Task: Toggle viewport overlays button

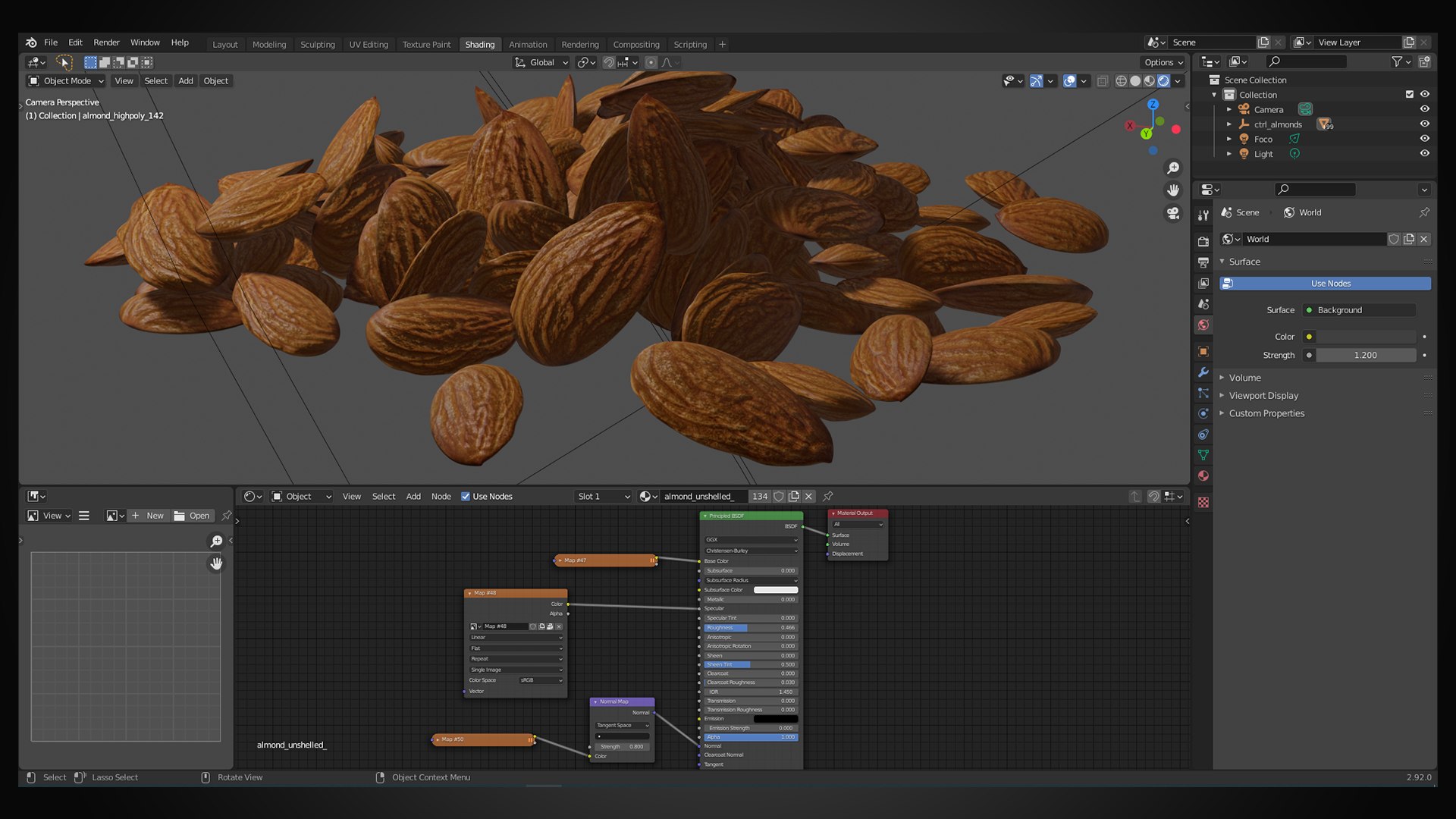Action: pyautogui.click(x=1069, y=81)
